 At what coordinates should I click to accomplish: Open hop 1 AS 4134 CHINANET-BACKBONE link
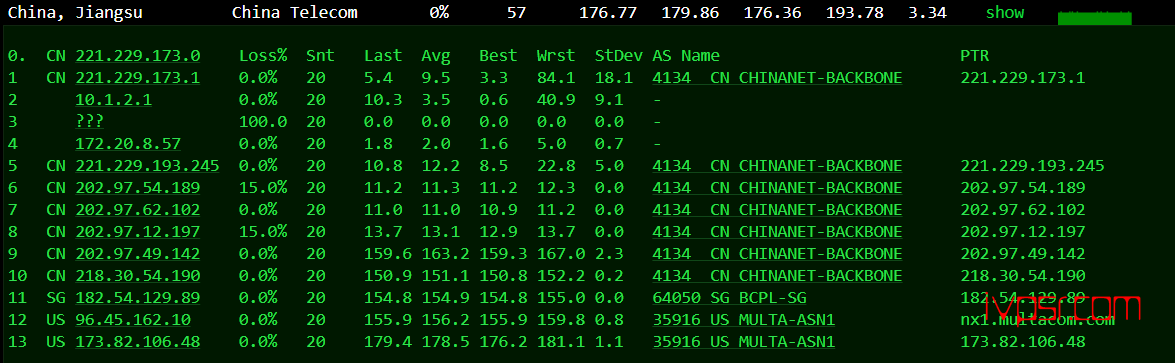777,77
